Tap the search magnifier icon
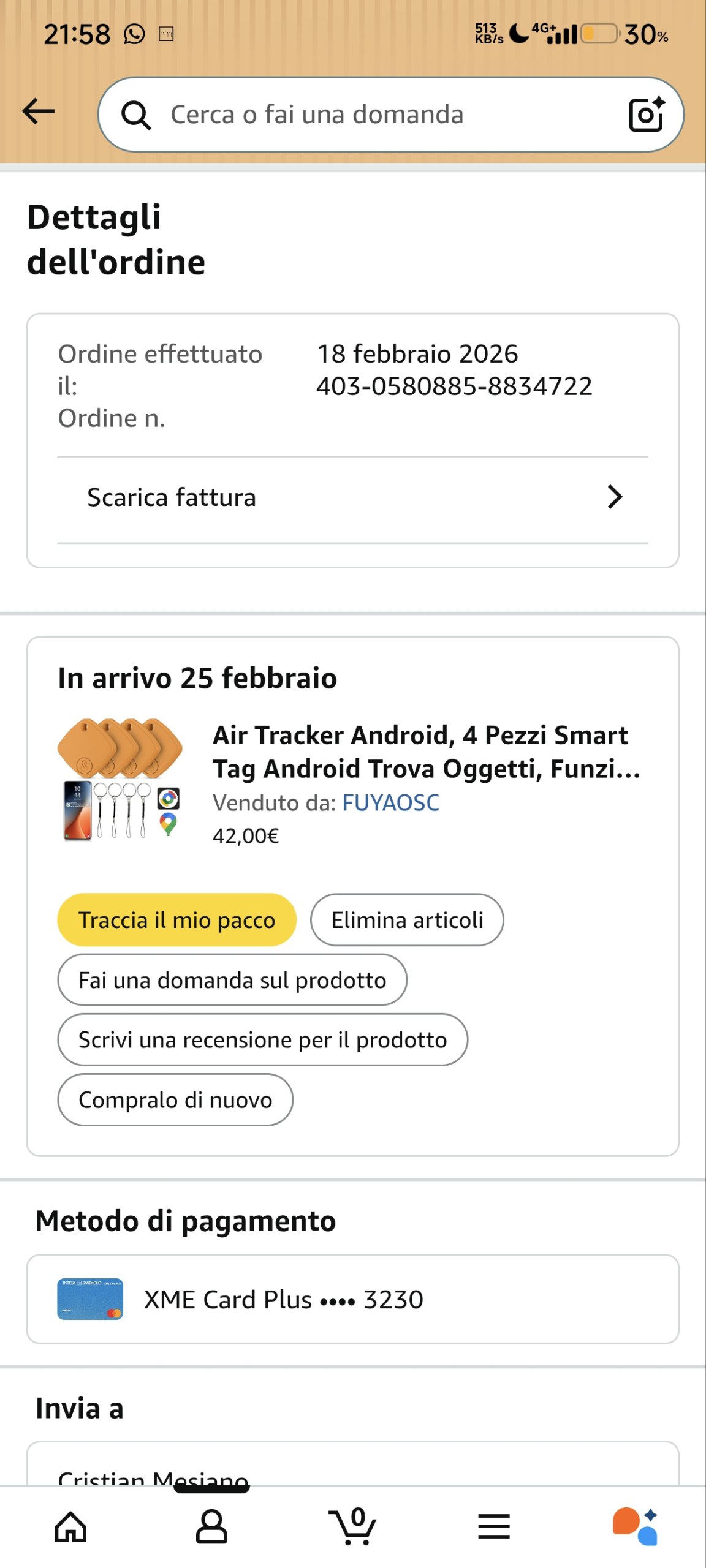The image size is (706, 1568). pos(135,115)
